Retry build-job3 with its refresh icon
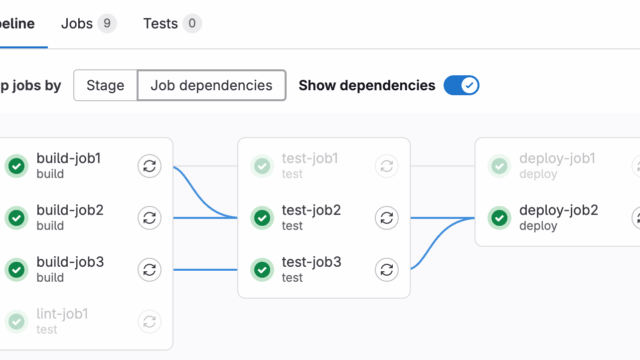This screenshot has height=360, width=640. 149,270
